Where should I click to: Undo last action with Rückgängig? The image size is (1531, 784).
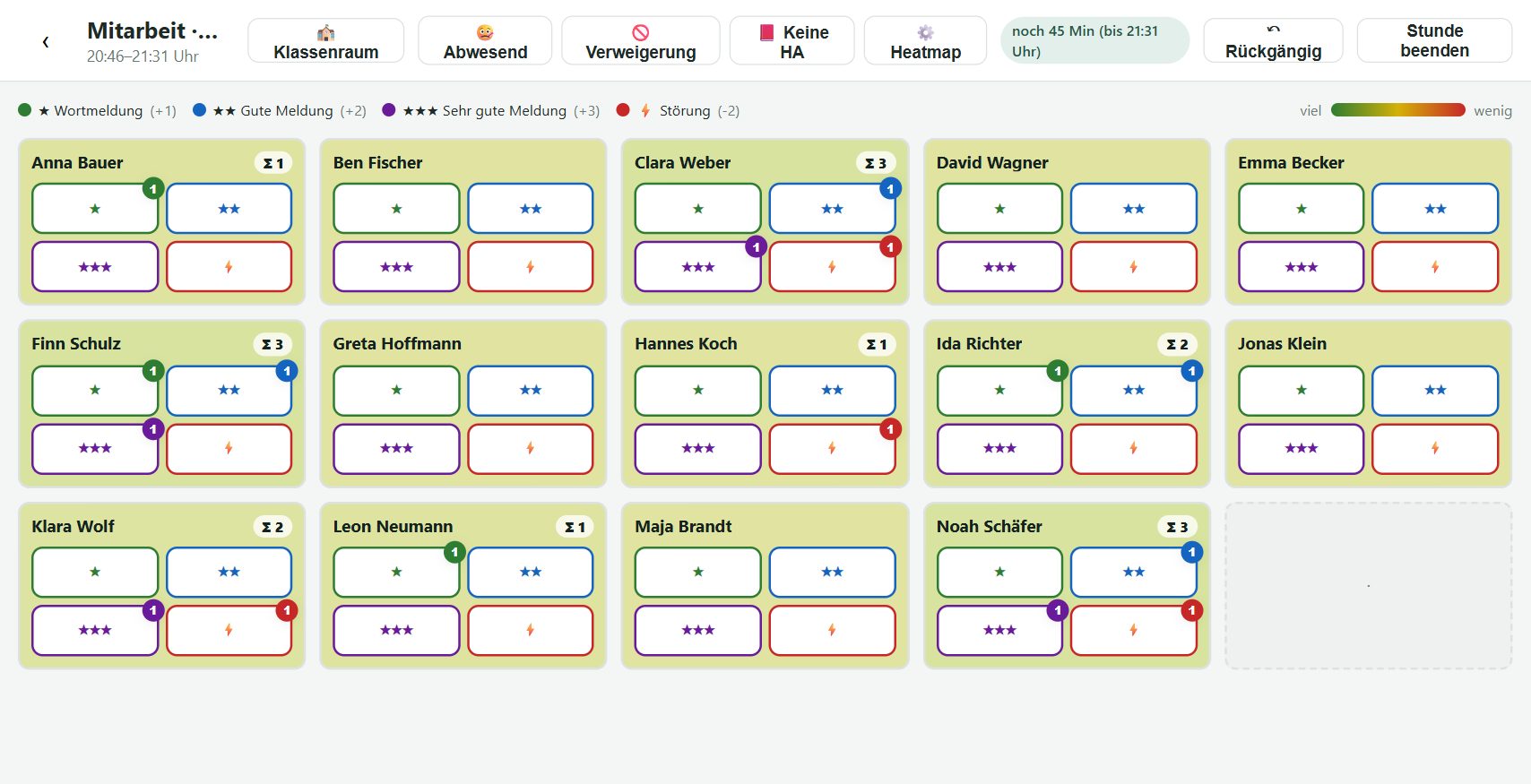coord(1273,41)
